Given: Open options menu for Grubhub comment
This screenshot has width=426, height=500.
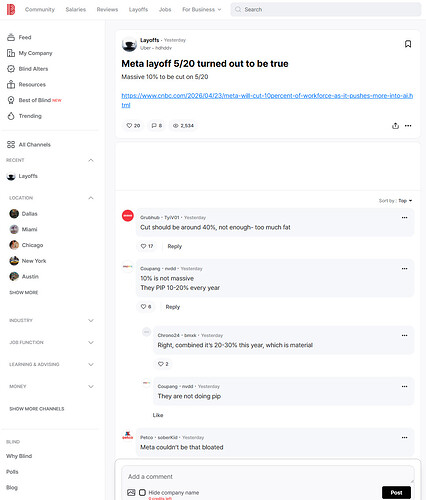Looking at the screenshot, I should 404,217.
